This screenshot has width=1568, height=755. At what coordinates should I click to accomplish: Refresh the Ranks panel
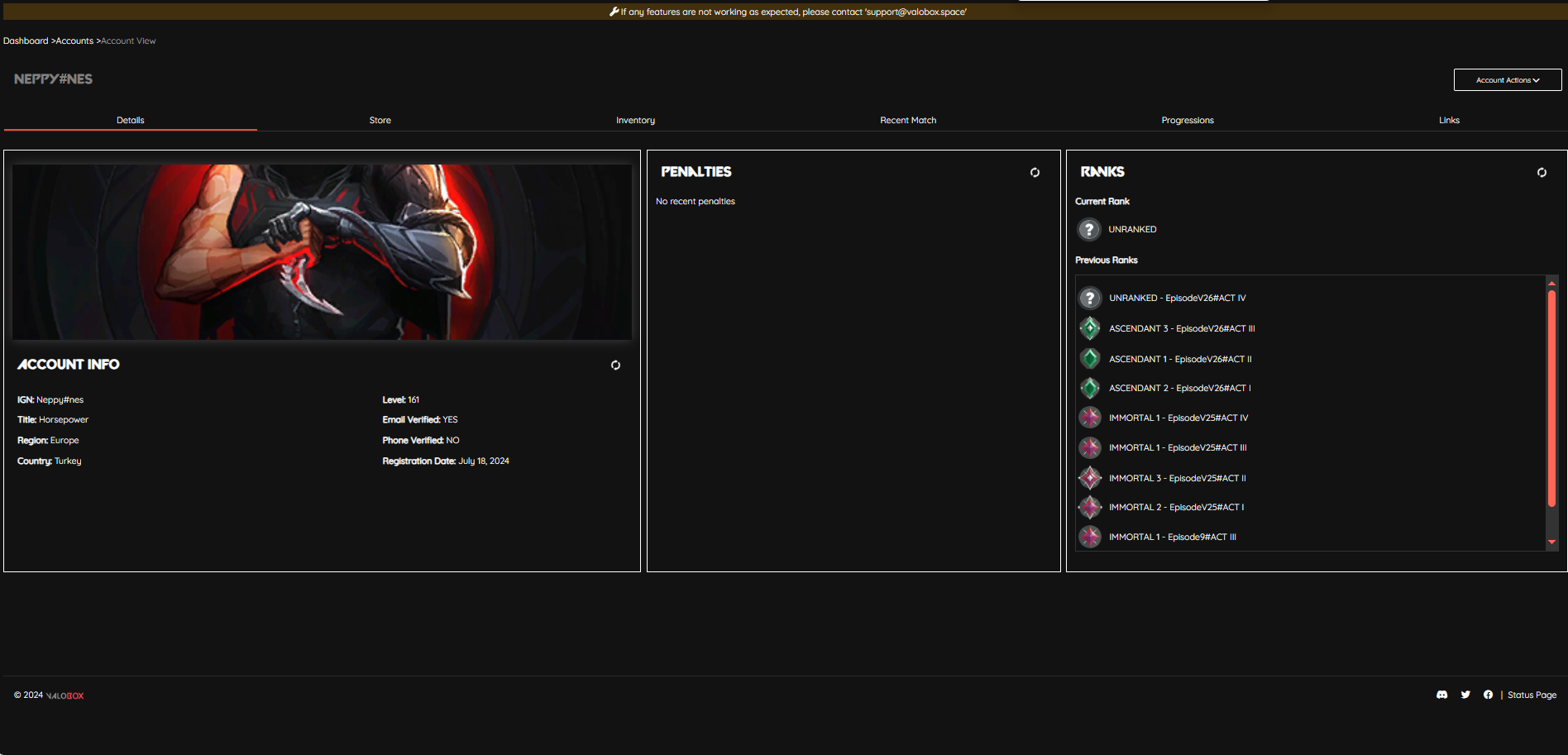pos(1542,172)
